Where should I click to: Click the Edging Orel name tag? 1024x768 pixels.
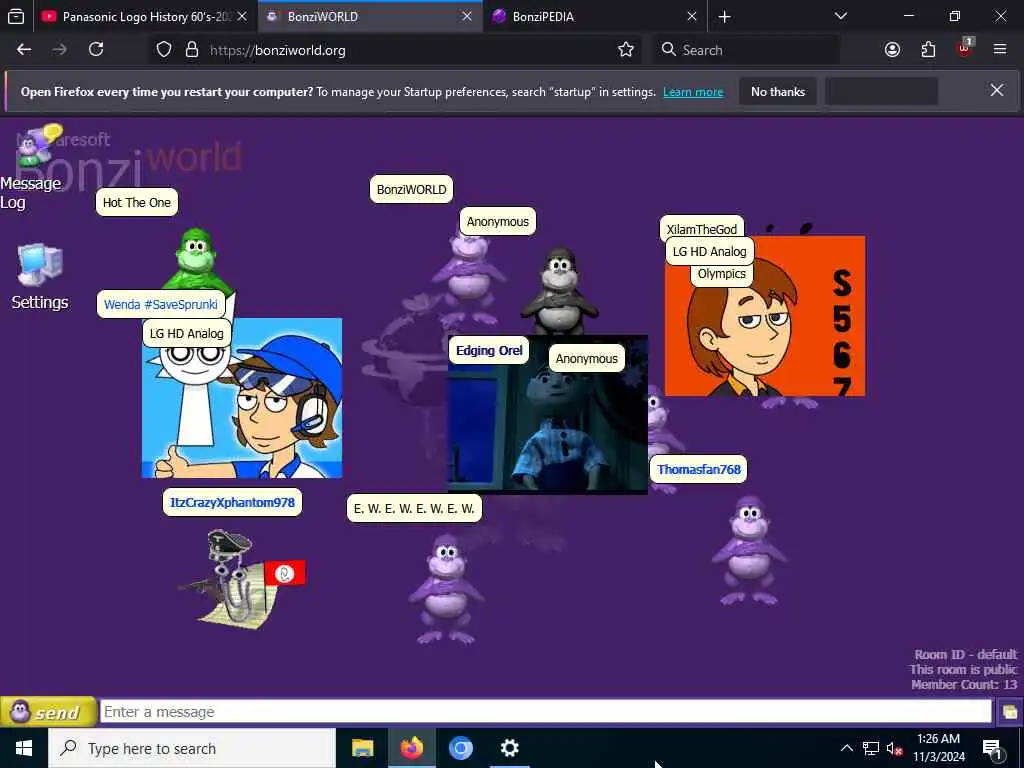coord(489,351)
